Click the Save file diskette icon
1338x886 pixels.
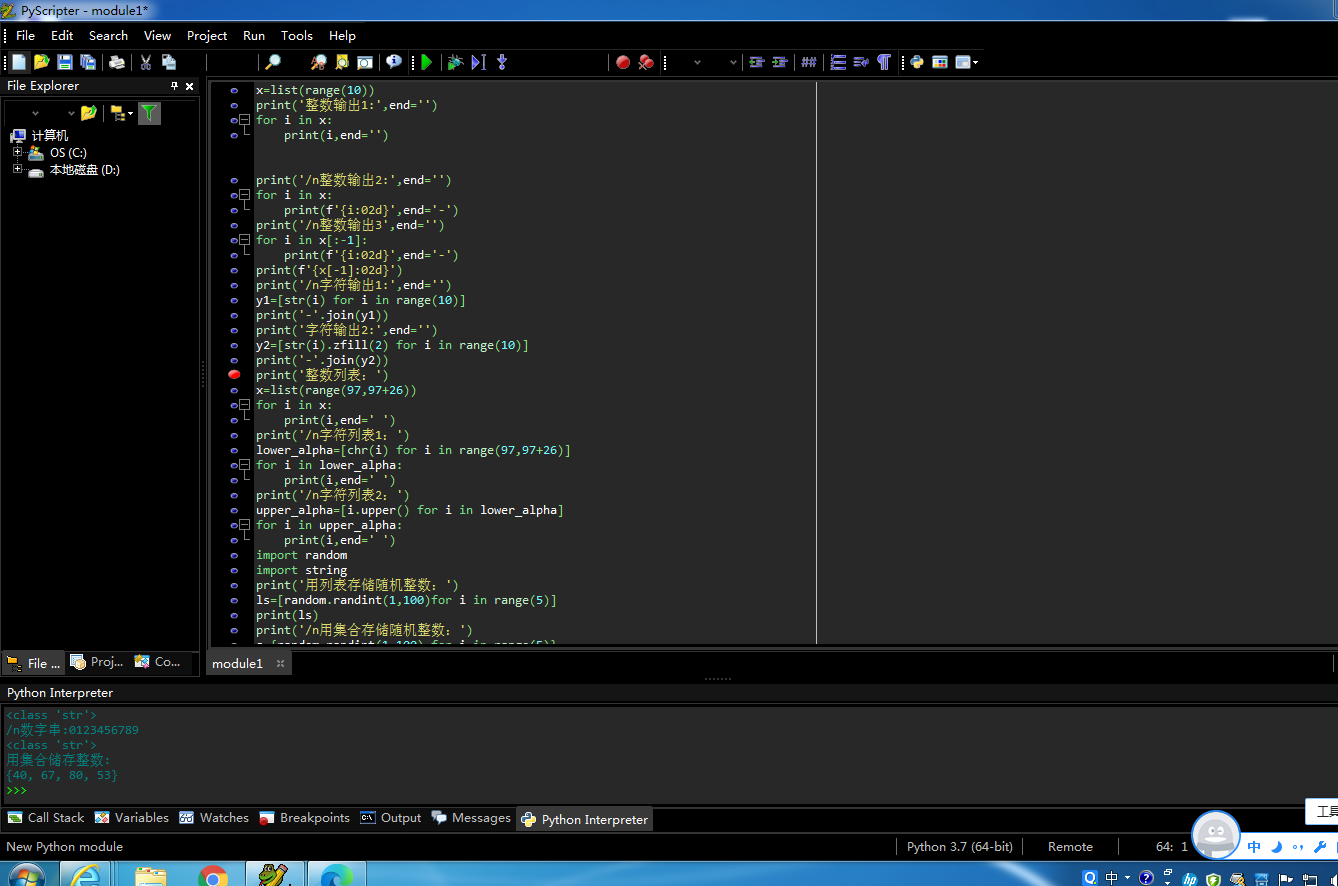(x=65, y=62)
